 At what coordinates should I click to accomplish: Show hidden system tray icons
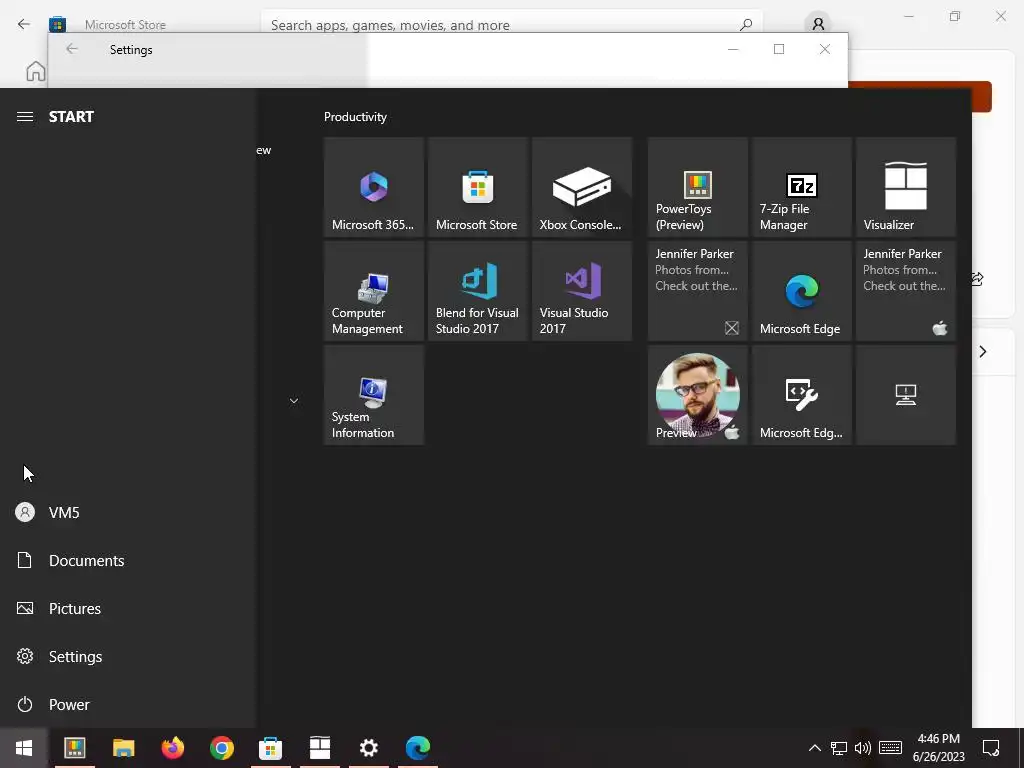[814, 748]
